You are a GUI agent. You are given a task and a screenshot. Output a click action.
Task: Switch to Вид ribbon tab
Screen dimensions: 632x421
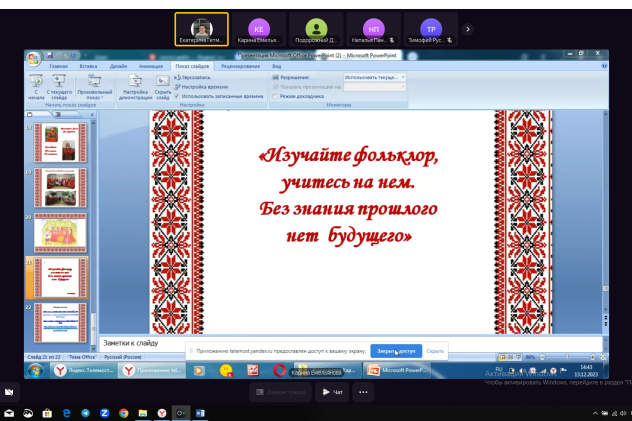click(x=276, y=66)
